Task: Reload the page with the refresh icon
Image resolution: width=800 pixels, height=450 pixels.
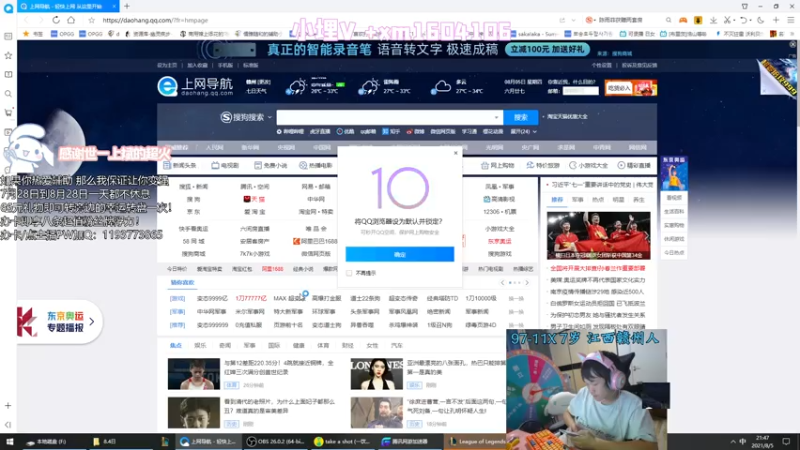Action: (x=56, y=20)
